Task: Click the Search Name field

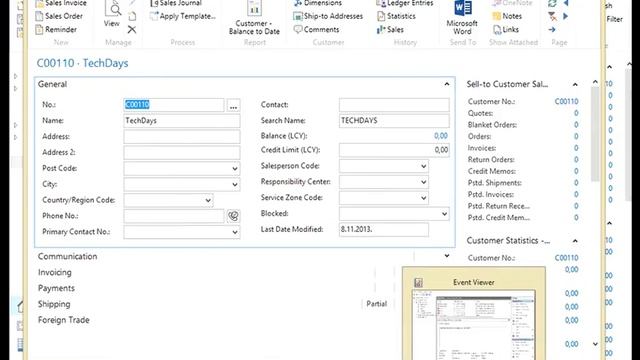Action: click(394, 121)
